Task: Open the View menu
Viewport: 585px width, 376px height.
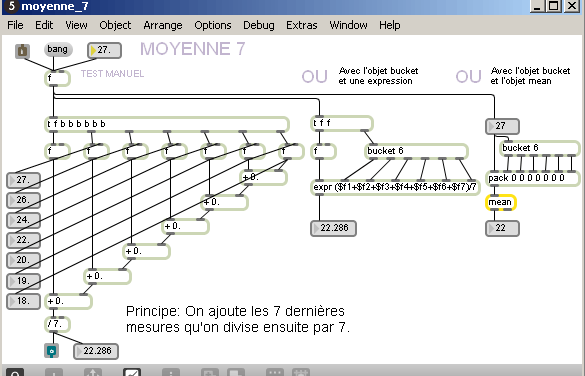Action: (x=76, y=25)
